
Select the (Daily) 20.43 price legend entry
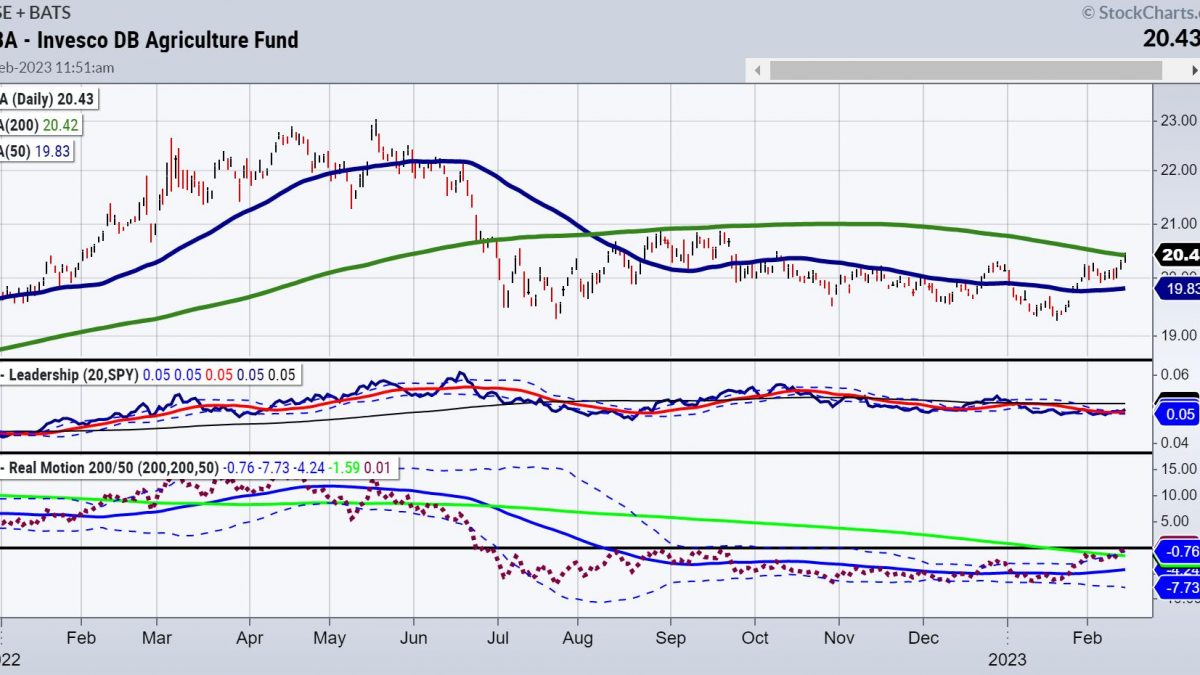click(x=48, y=100)
